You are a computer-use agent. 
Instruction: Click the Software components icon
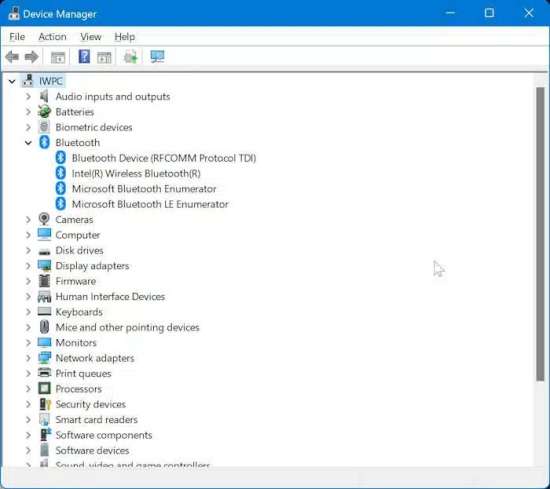[x=45, y=435]
